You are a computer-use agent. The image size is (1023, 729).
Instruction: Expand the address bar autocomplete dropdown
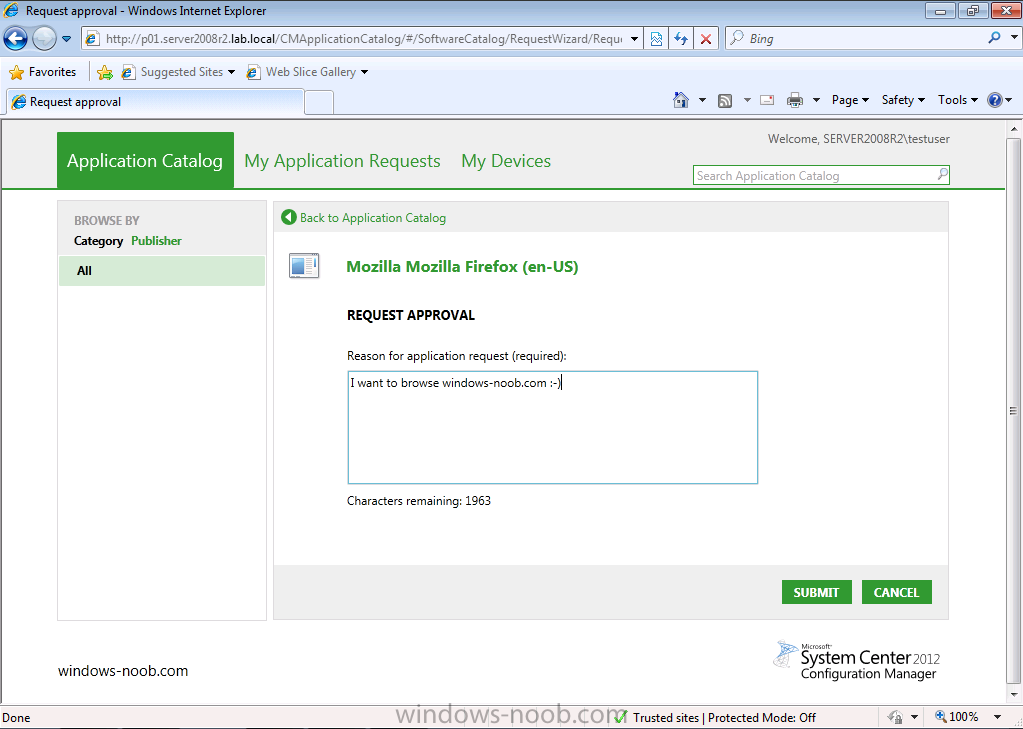coord(634,39)
